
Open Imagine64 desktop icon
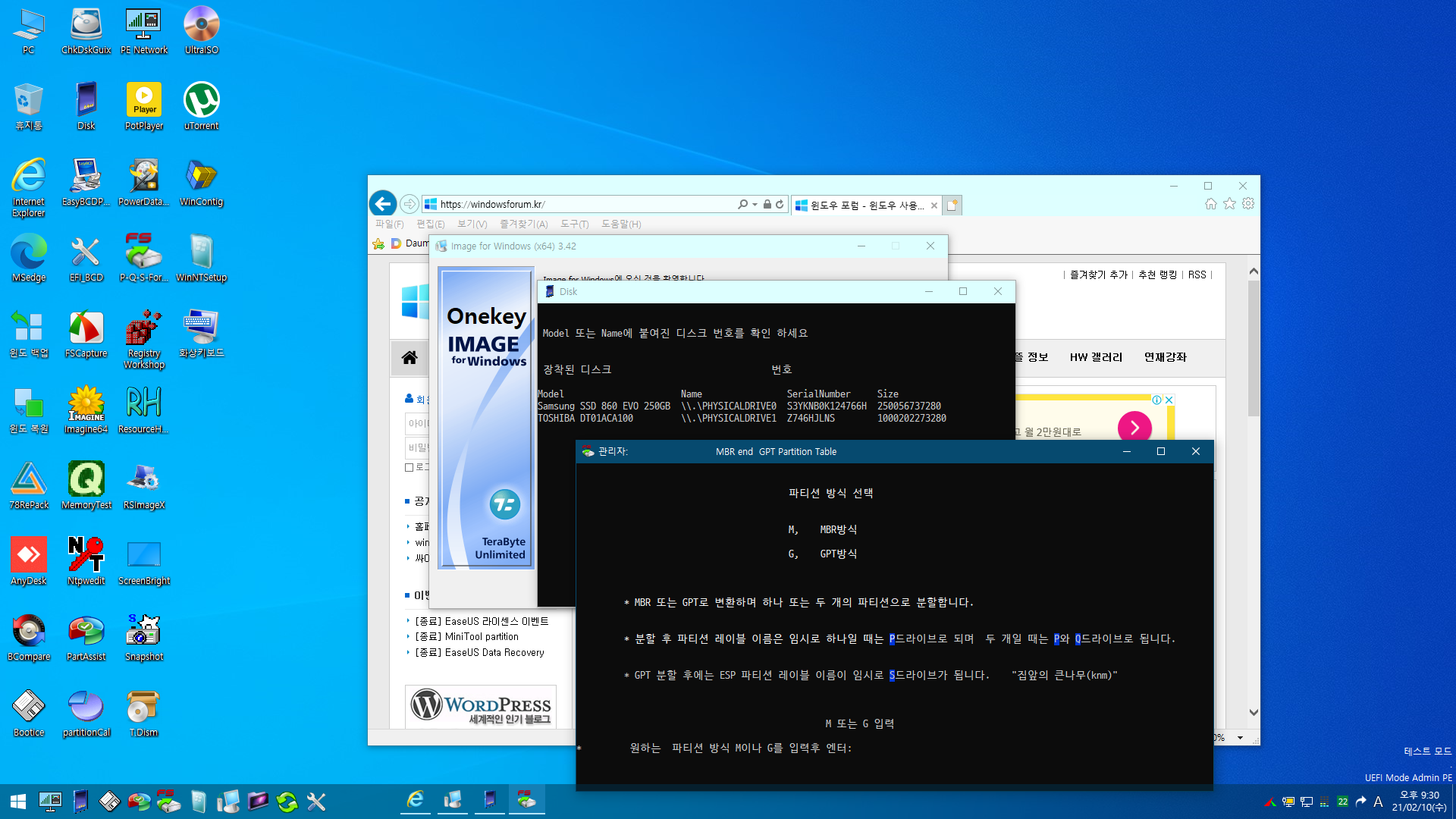[x=86, y=409]
